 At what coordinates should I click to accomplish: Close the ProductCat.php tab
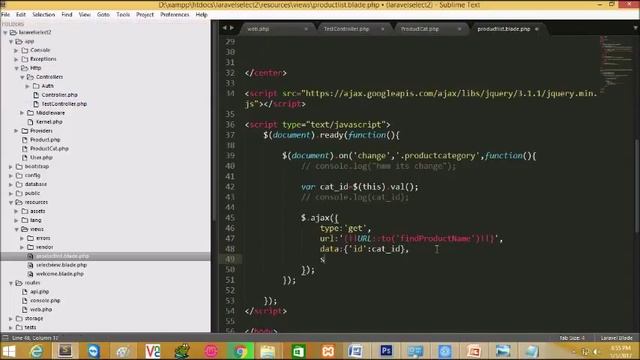459,29
